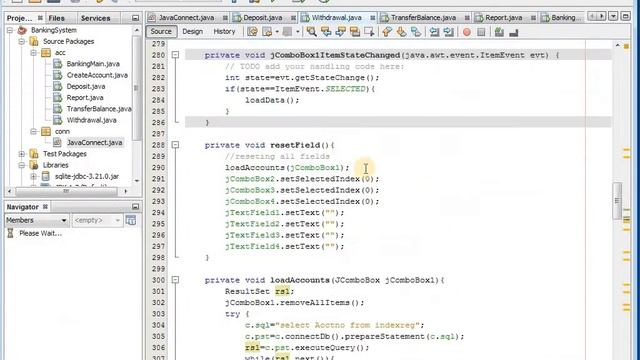The image size is (640, 360).
Task: Expand the sqlite-jdbc-3.21.0.jar node
Action: click(x=33, y=176)
